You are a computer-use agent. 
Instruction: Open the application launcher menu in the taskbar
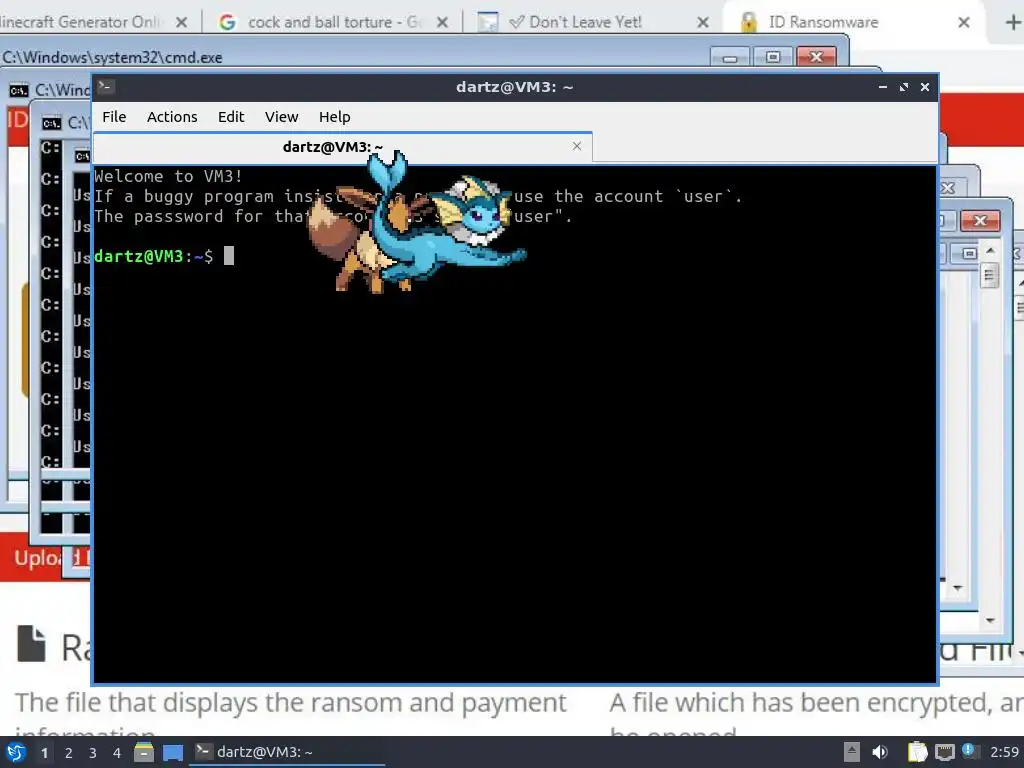16,752
